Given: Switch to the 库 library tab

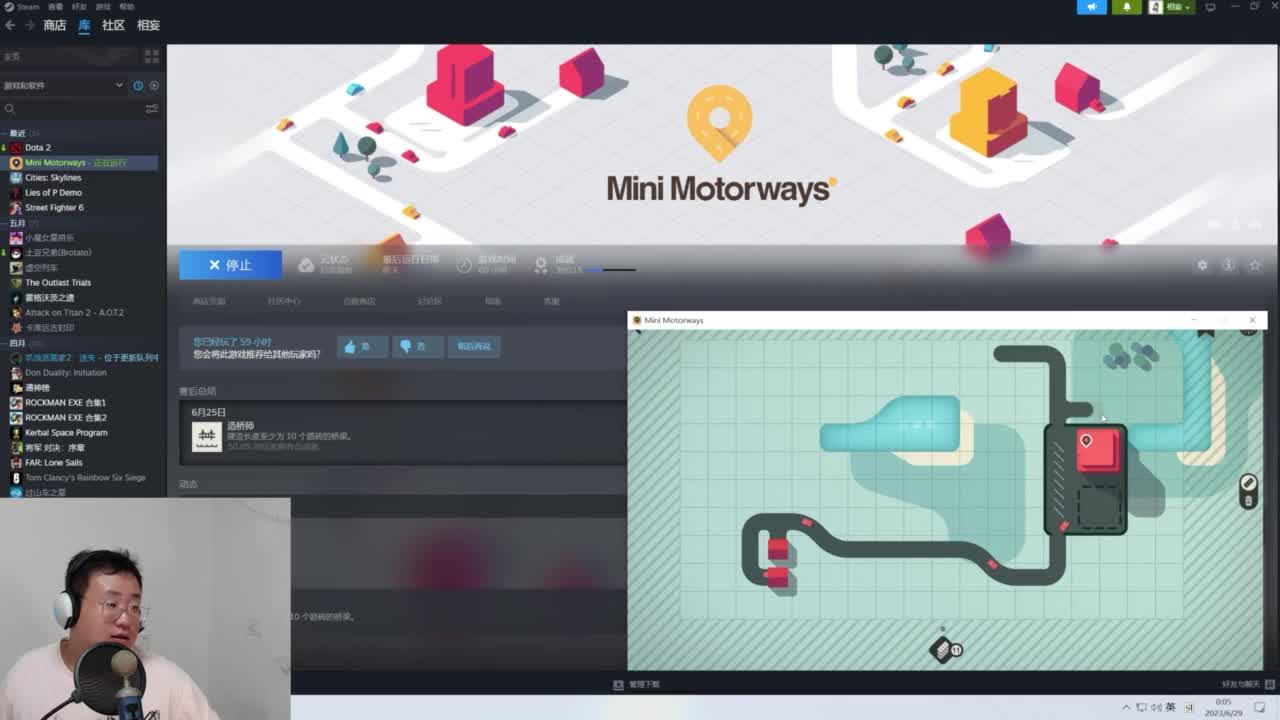Looking at the screenshot, I should 84,25.
